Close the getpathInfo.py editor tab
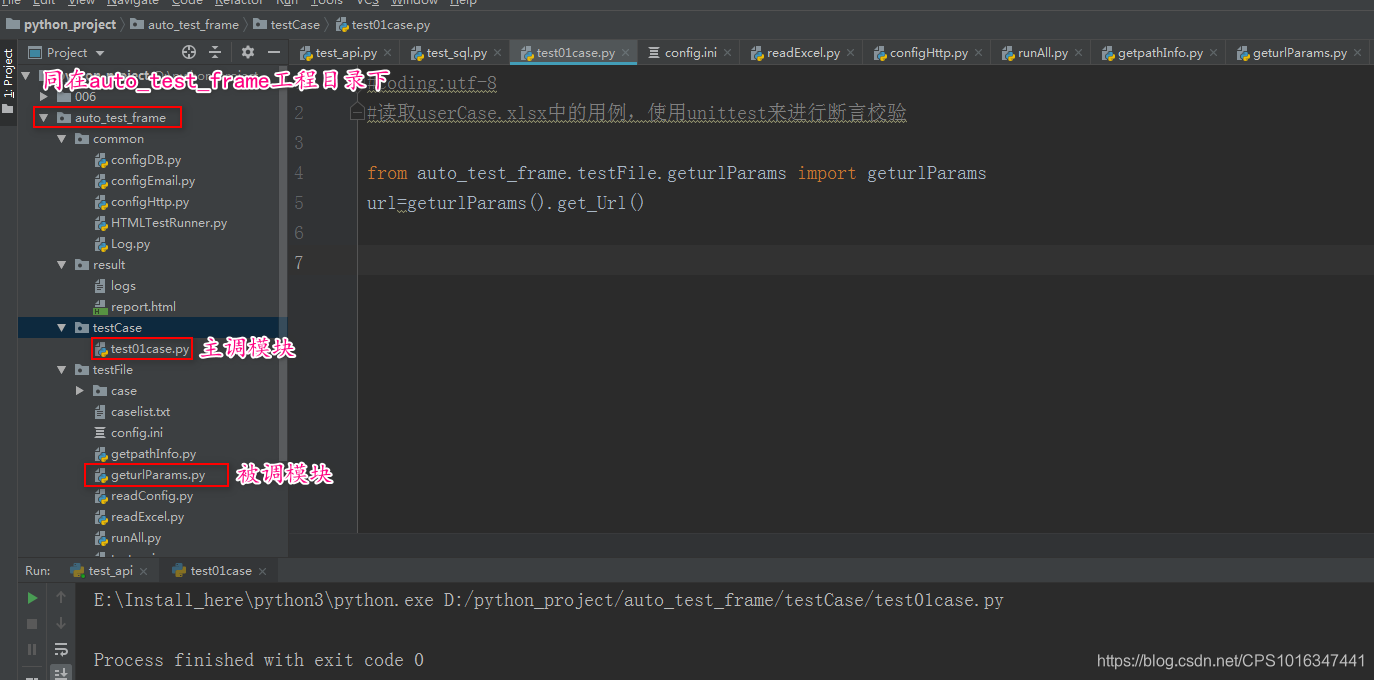Viewport: 1374px width, 680px height. [1214, 53]
